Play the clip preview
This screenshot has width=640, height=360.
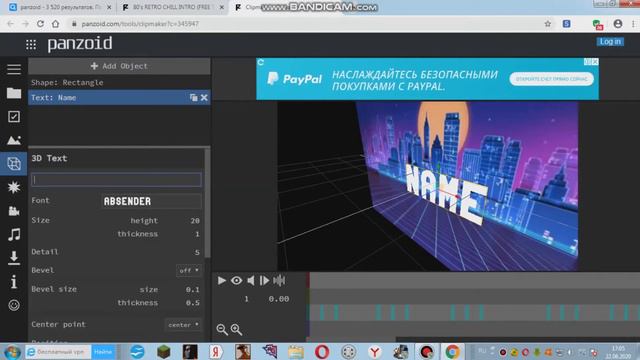tap(222, 280)
